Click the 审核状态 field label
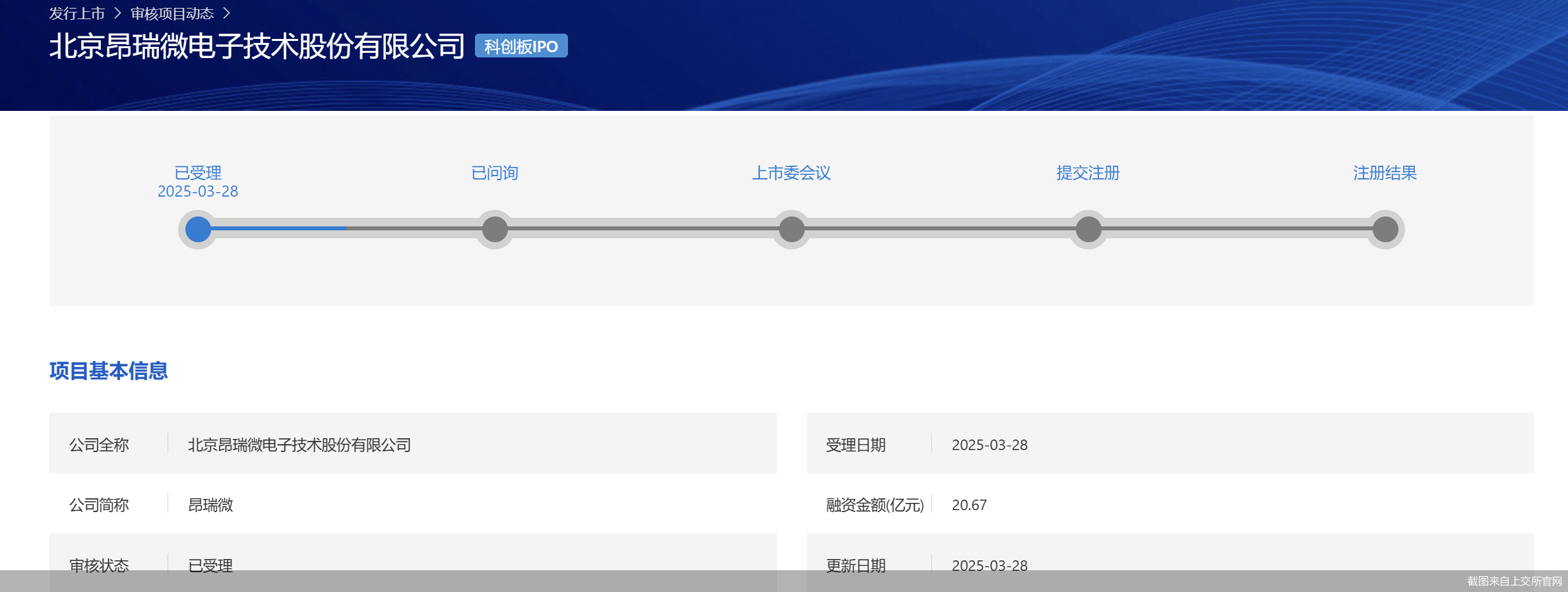Screen dimensions: 1568x592 [x=99, y=566]
